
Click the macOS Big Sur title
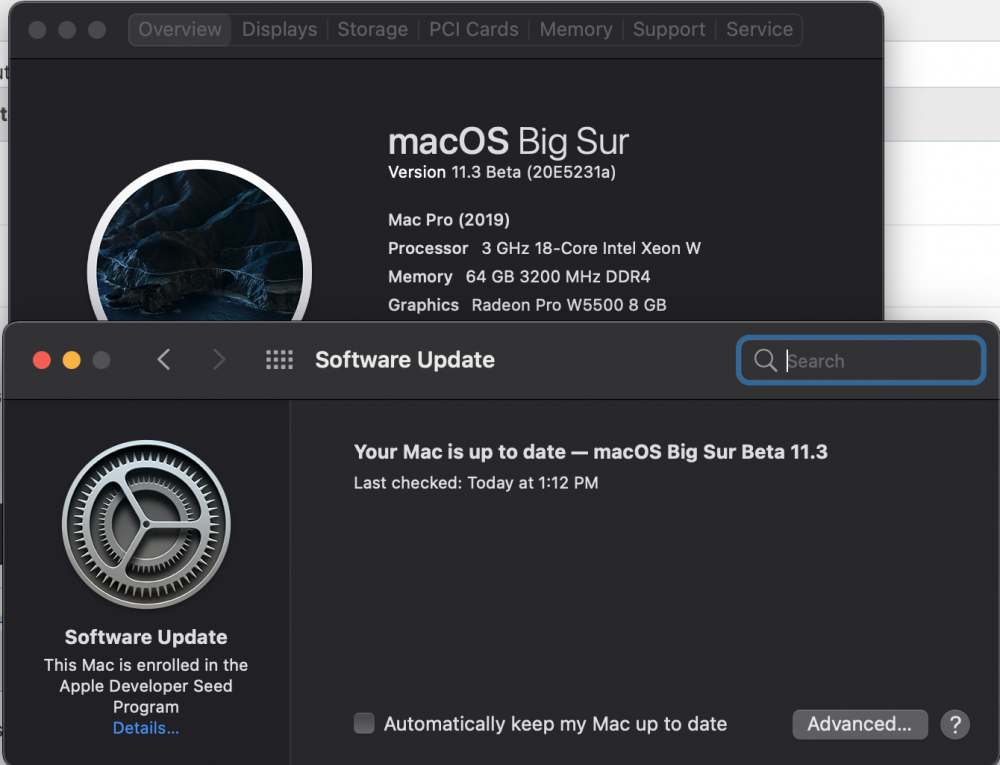508,142
